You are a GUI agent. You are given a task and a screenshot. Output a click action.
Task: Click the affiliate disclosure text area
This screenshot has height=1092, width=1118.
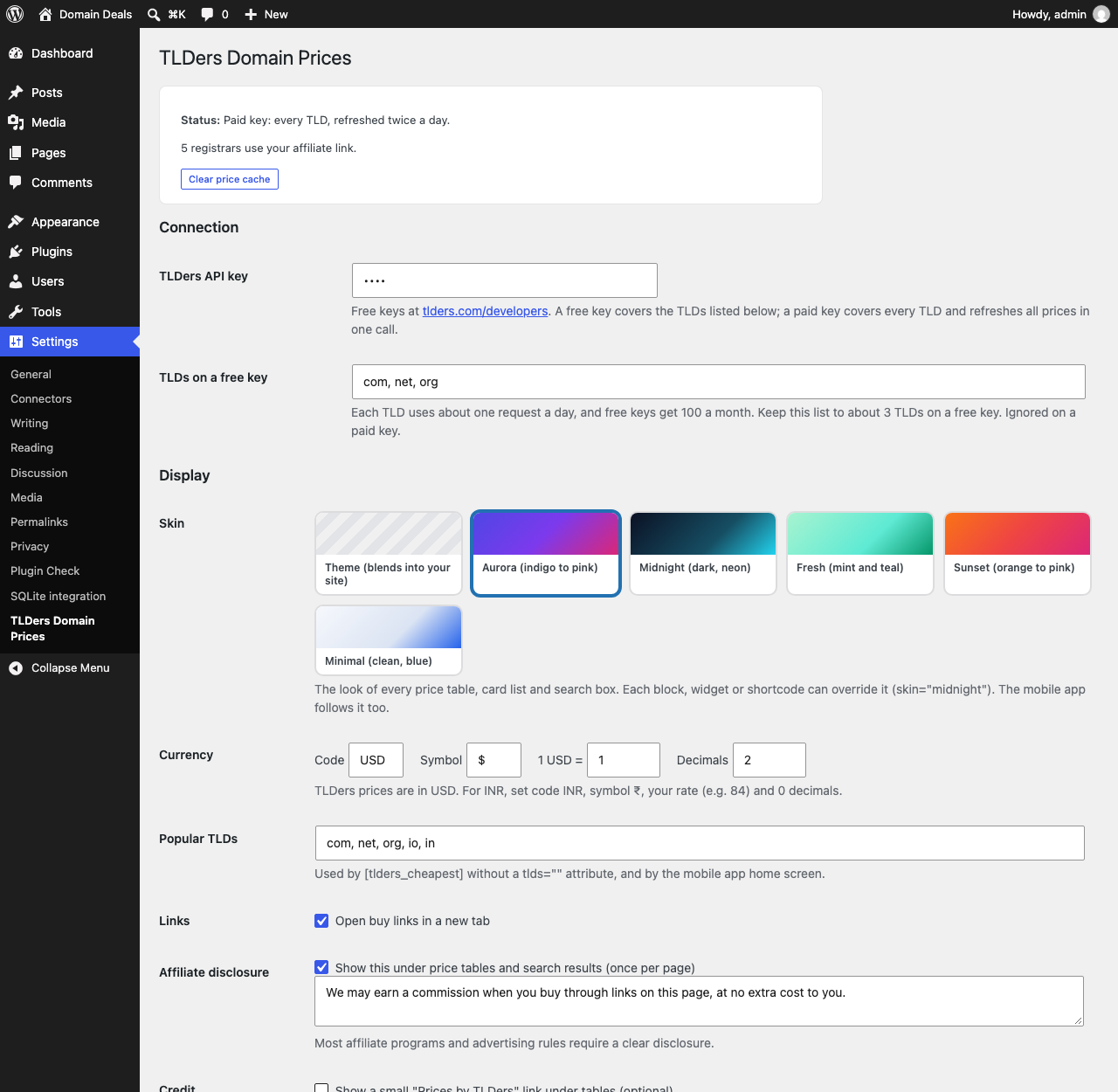[699, 1001]
